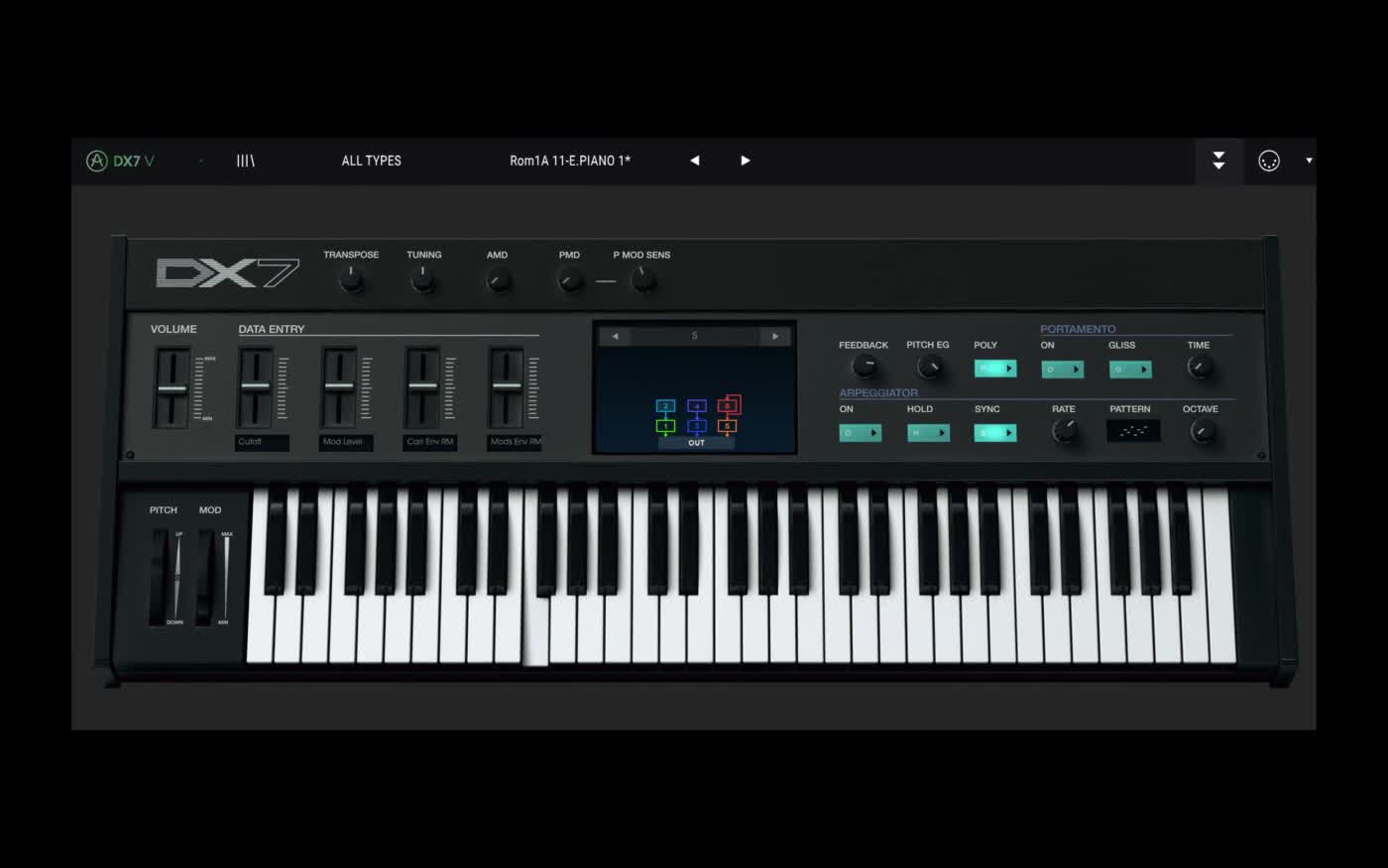Enable Portamento with its On switch
1388x868 pixels.
[1062, 369]
